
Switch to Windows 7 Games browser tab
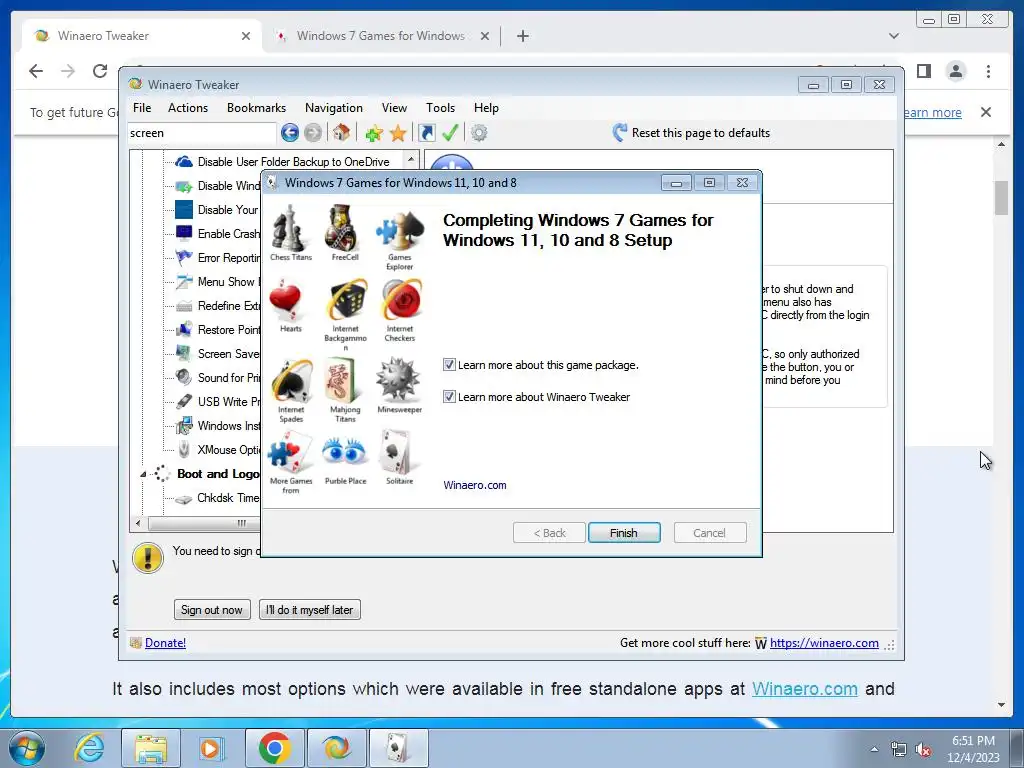(381, 36)
